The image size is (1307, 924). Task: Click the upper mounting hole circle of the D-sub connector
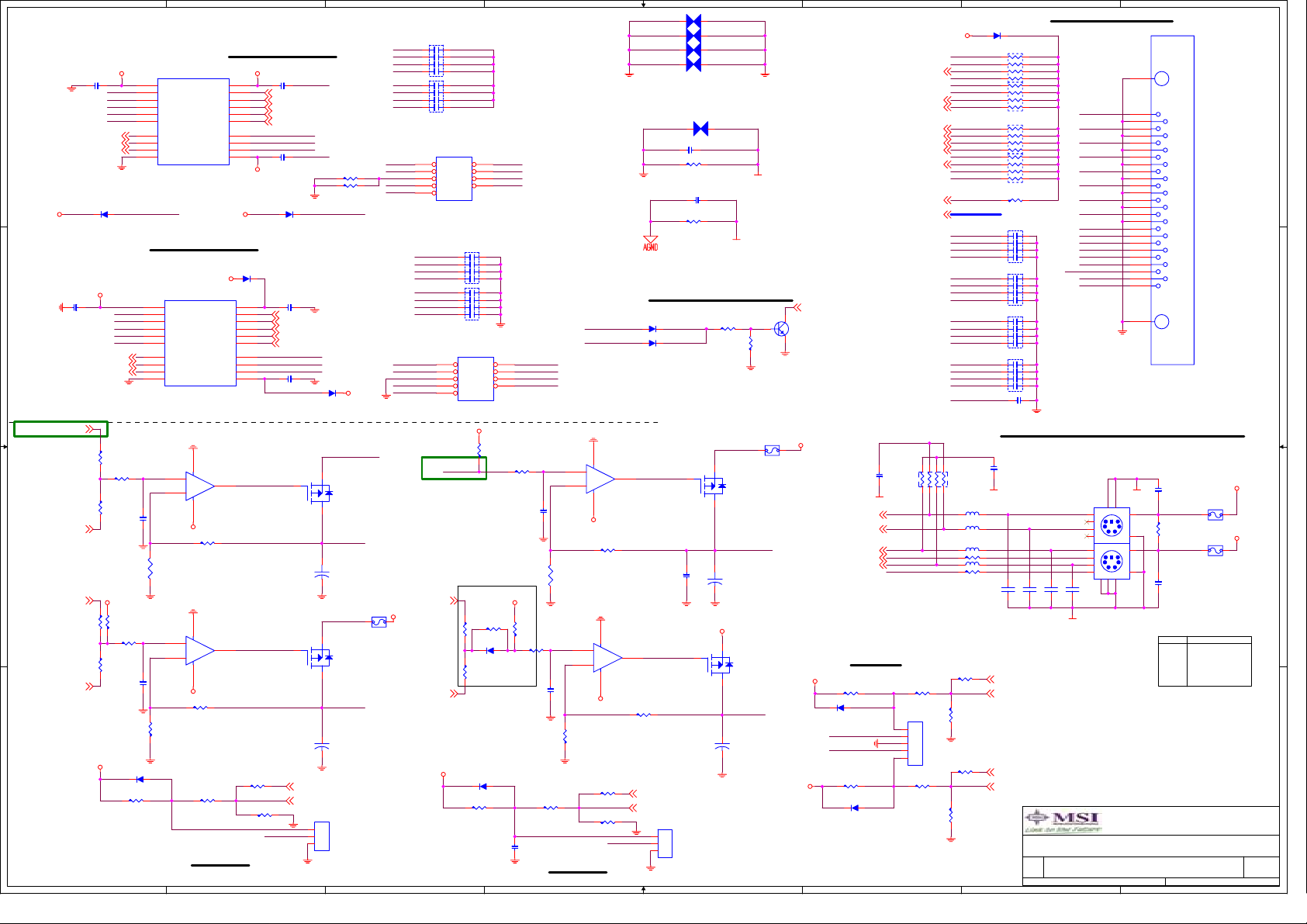coord(1161,78)
